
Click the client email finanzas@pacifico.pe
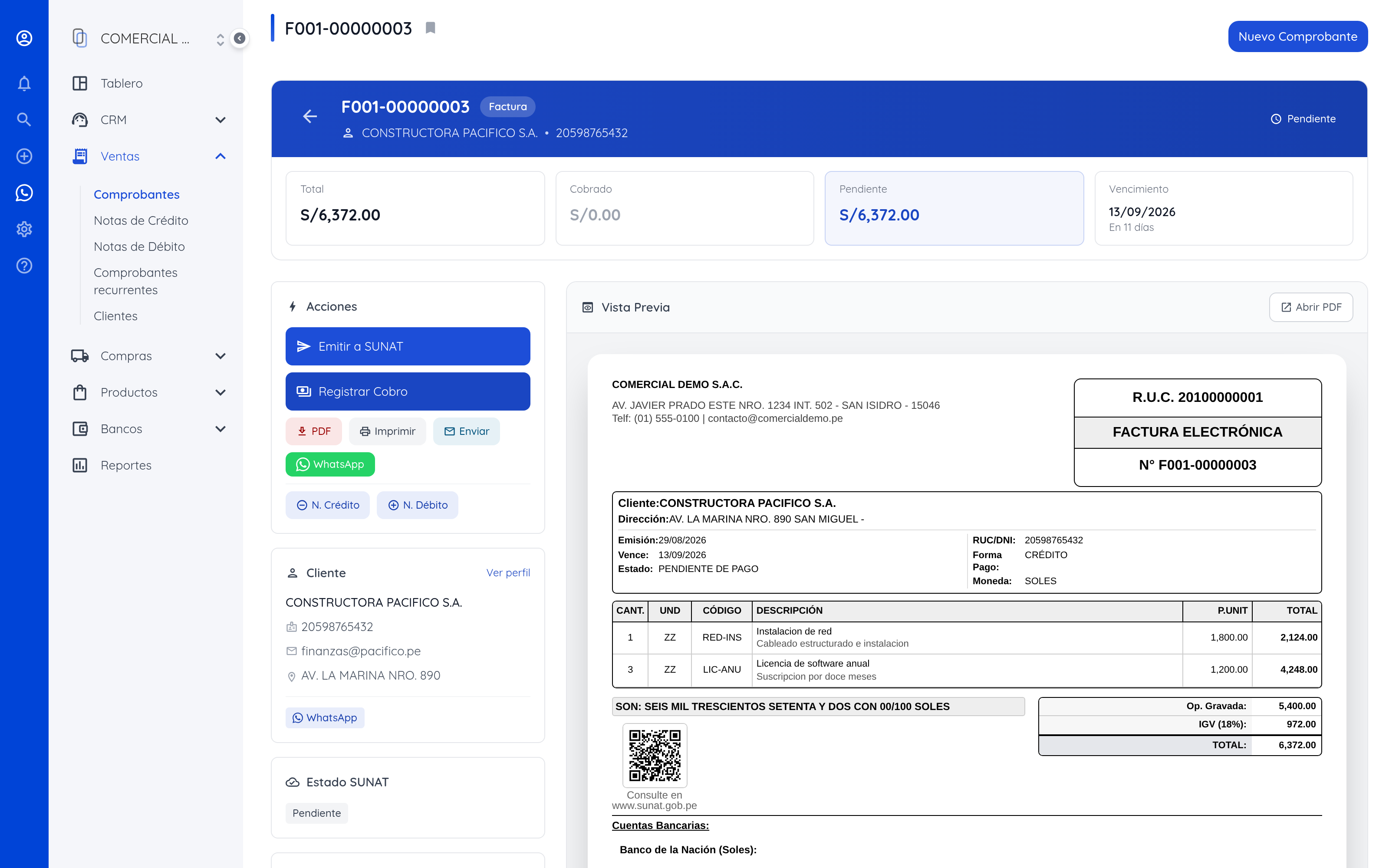tap(360, 651)
